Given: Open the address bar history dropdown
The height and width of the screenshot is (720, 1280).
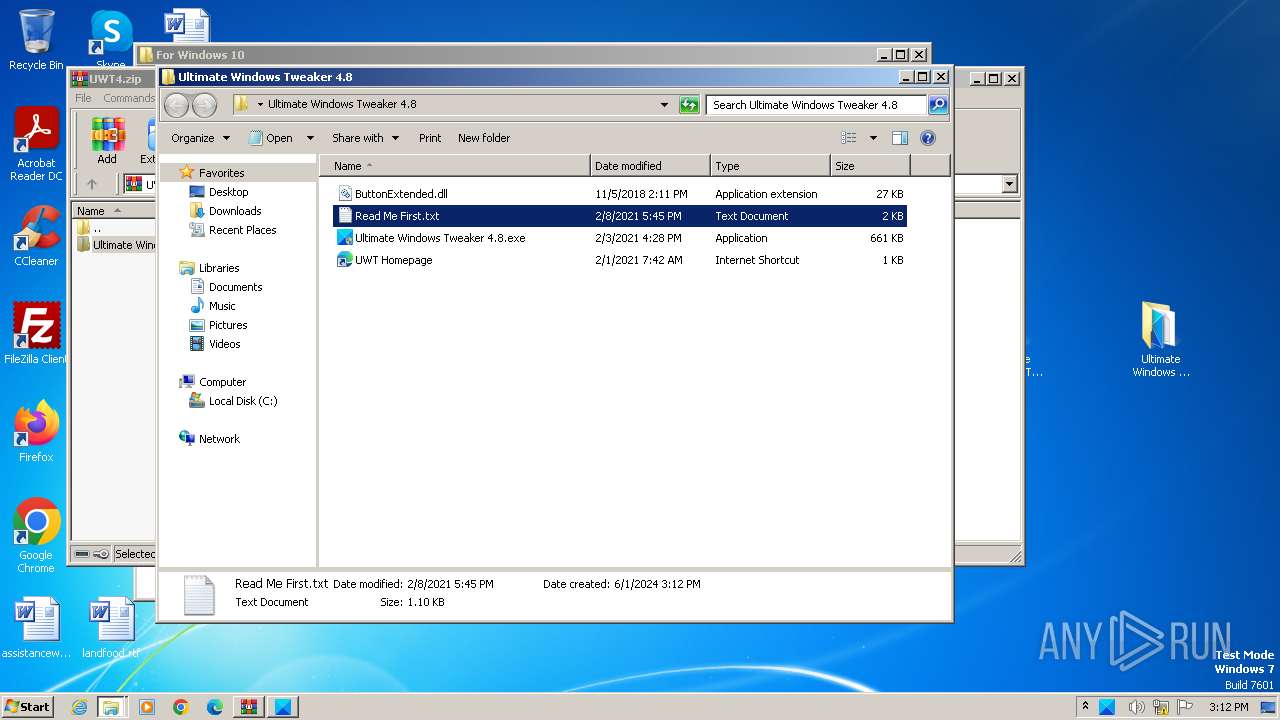Looking at the screenshot, I should click(665, 105).
